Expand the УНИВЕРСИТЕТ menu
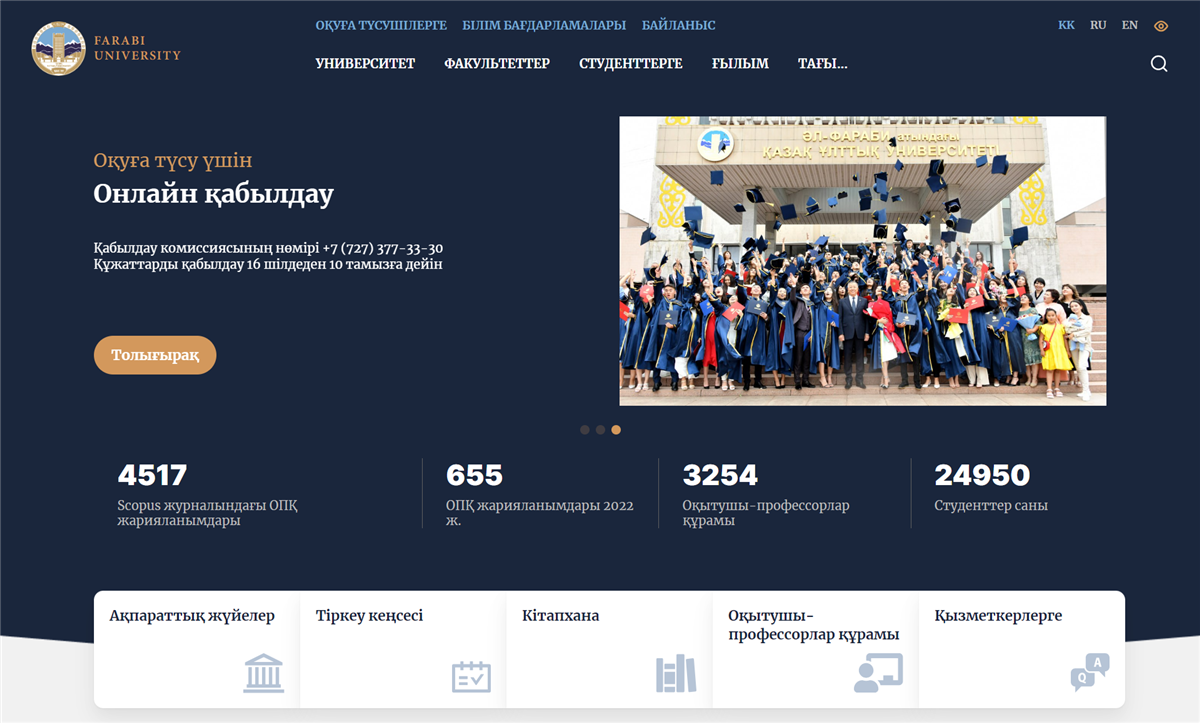 point(365,64)
